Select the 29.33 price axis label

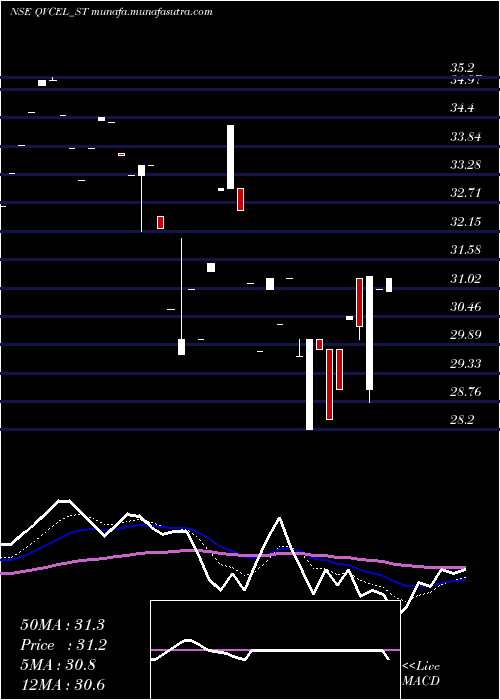[x=466, y=364]
